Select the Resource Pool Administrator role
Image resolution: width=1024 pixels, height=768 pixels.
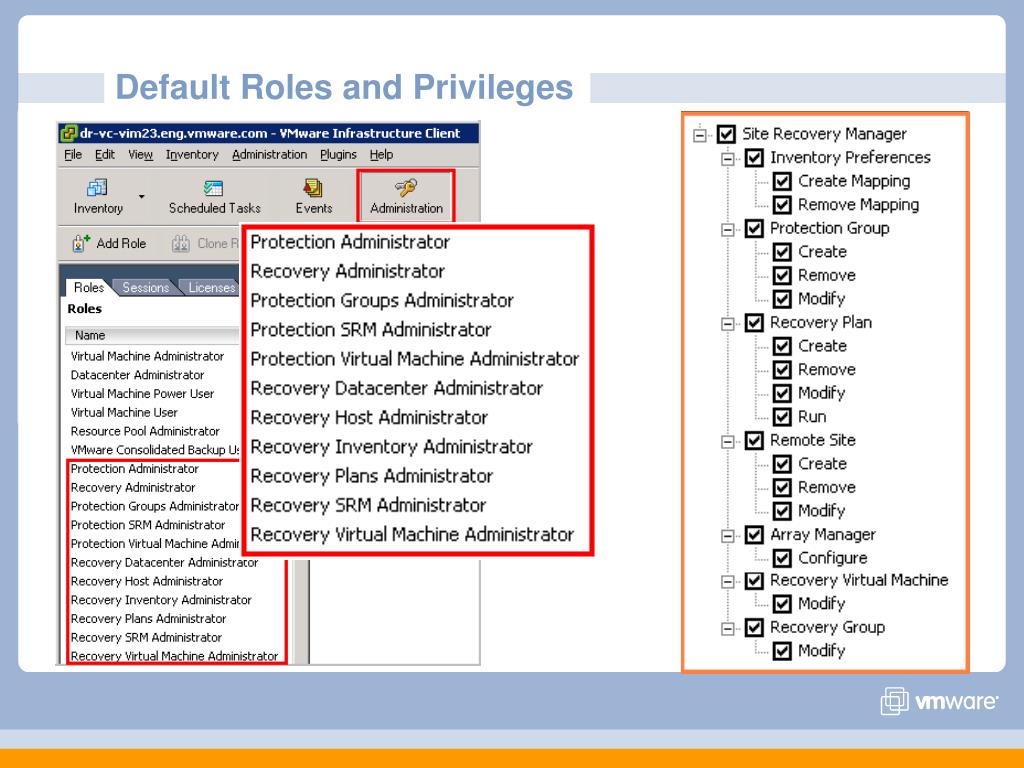tap(145, 432)
